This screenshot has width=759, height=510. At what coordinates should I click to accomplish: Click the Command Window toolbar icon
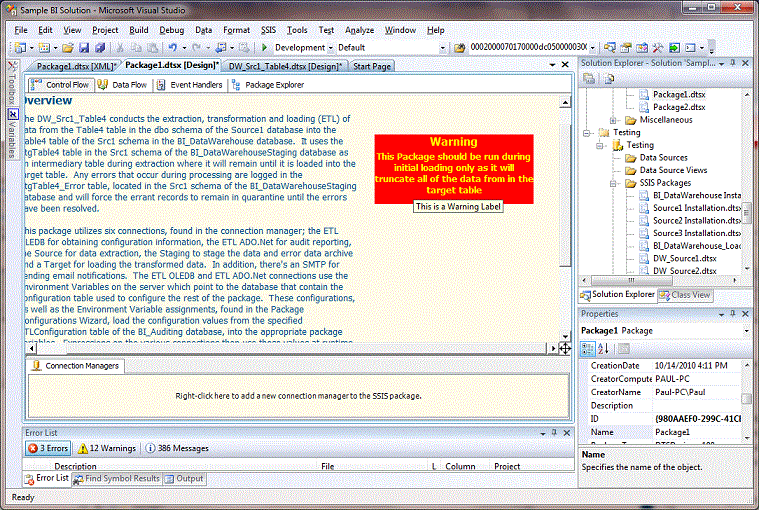[x=690, y=47]
